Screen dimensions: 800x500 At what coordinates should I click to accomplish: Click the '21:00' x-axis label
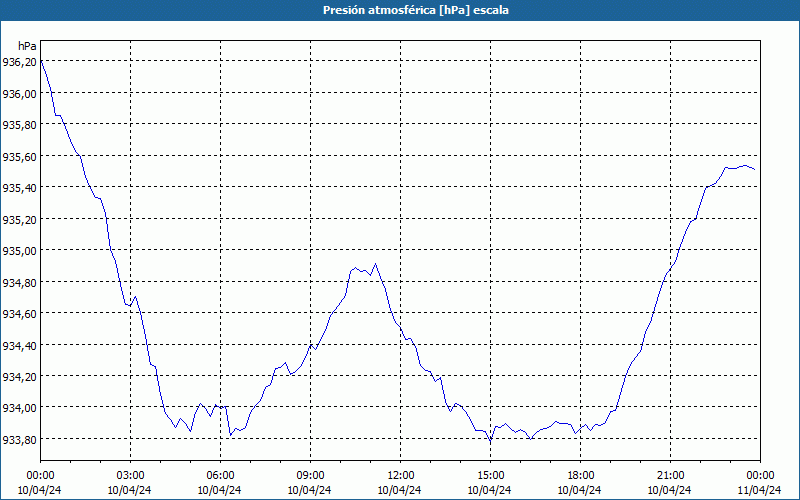pos(670,476)
